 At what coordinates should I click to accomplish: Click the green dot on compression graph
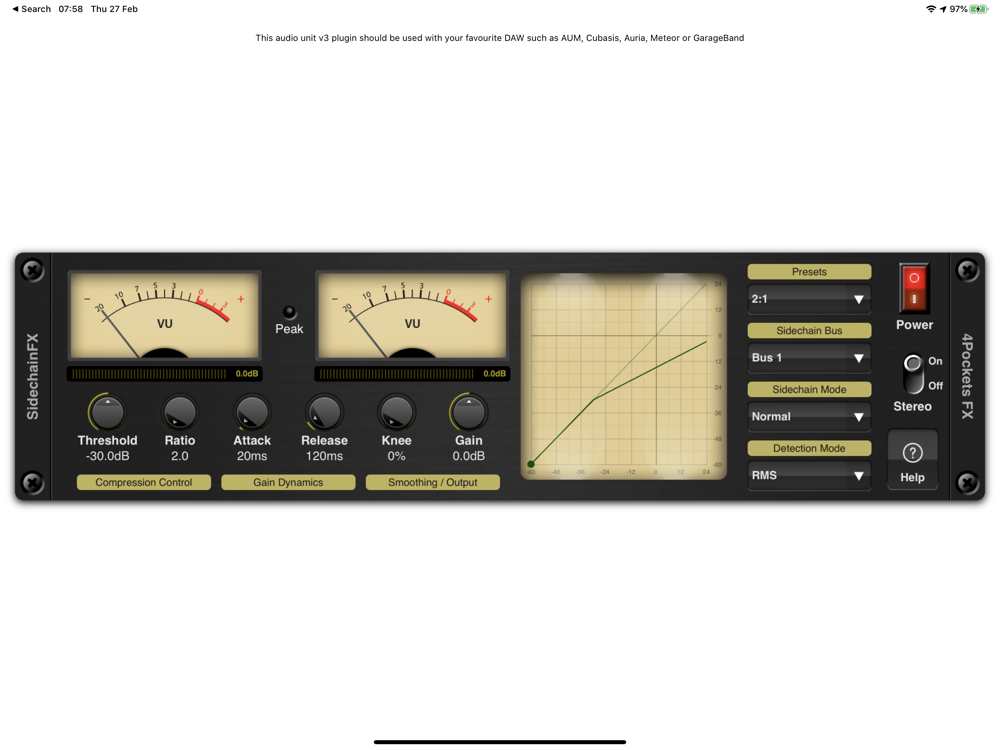(x=531, y=464)
